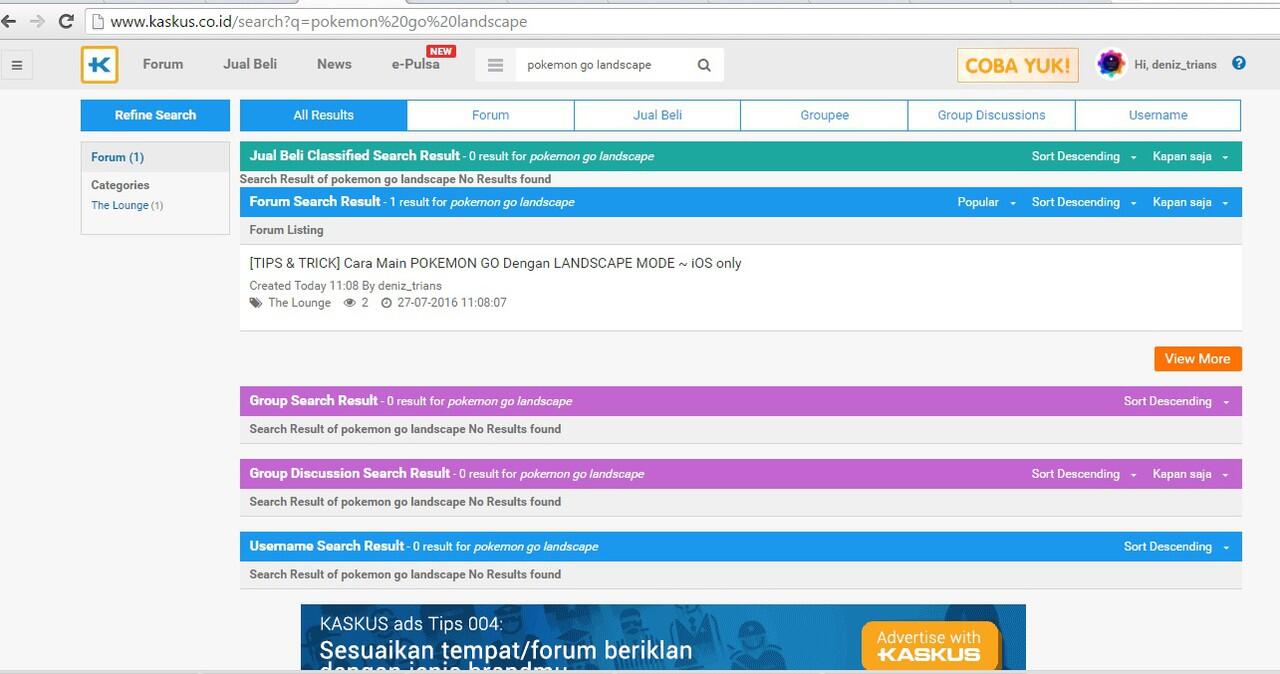Open Hi, deniz_trians account menu
The width and height of the screenshot is (1280, 674).
point(1175,64)
